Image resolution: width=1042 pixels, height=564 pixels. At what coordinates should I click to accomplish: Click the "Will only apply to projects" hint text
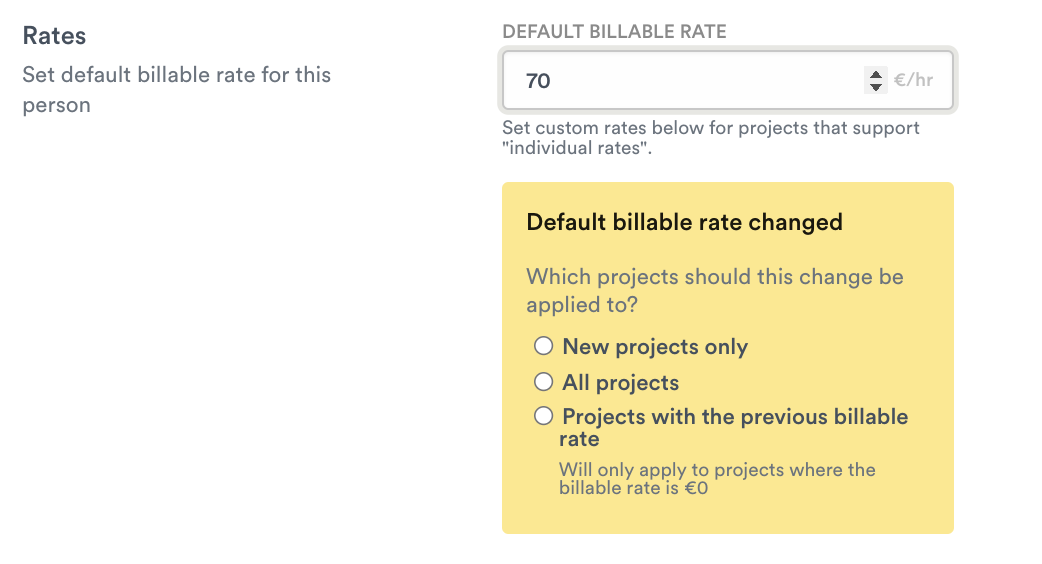pos(716,470)
